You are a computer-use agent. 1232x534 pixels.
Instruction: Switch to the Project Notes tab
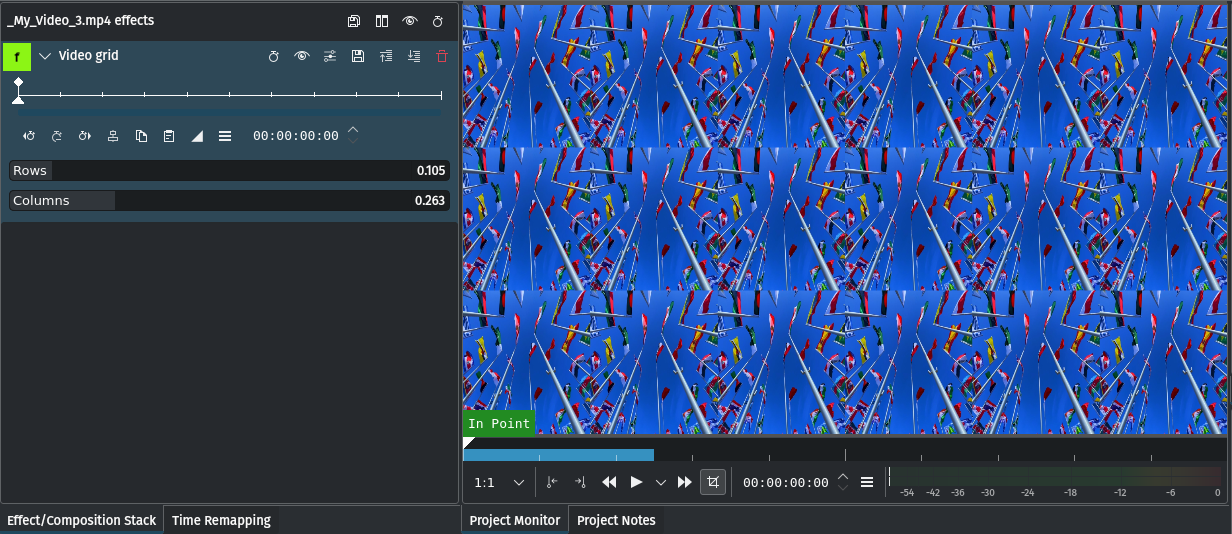(616, 520)
